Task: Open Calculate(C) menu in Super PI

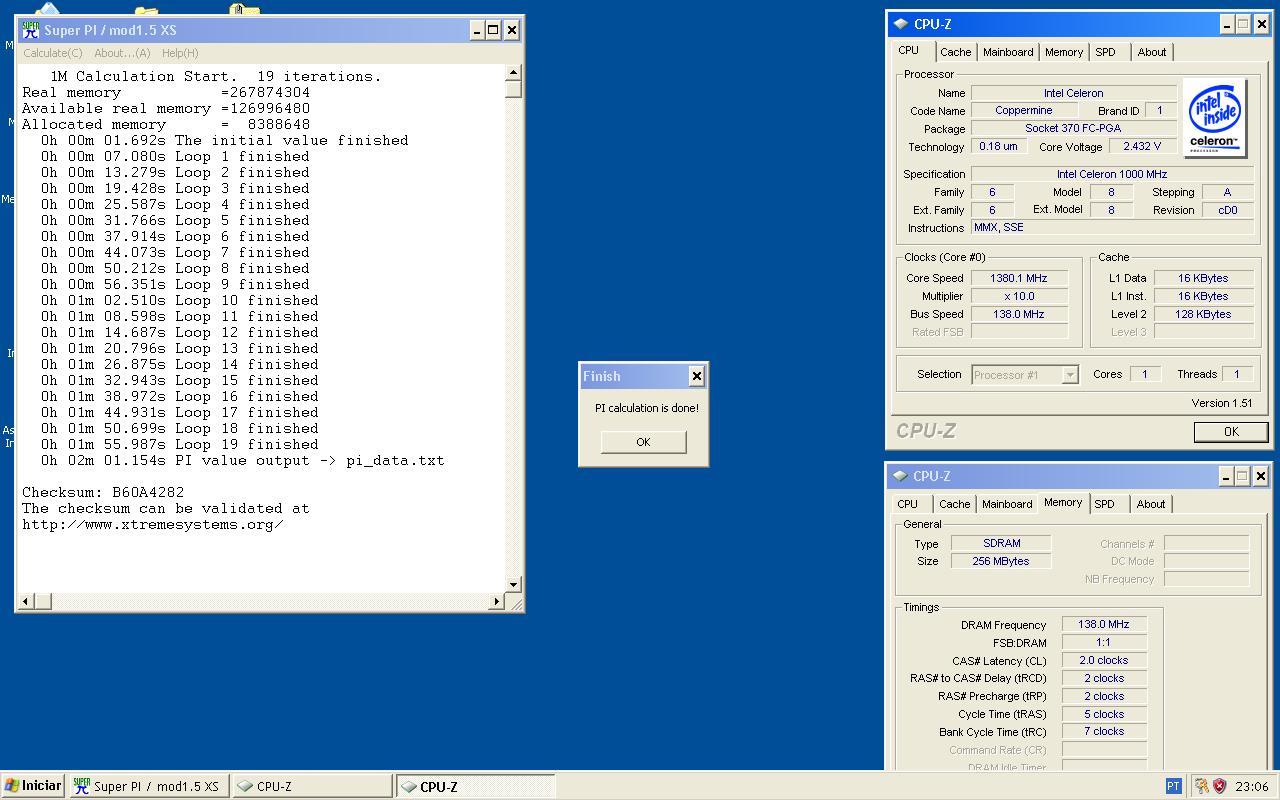Action: [x=53, y=53]
